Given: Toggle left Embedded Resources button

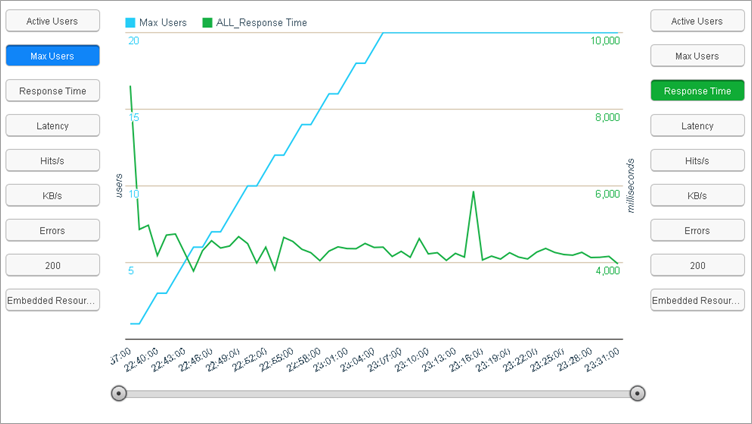Looking at the screenshot, I should click(x=53, y=300).
